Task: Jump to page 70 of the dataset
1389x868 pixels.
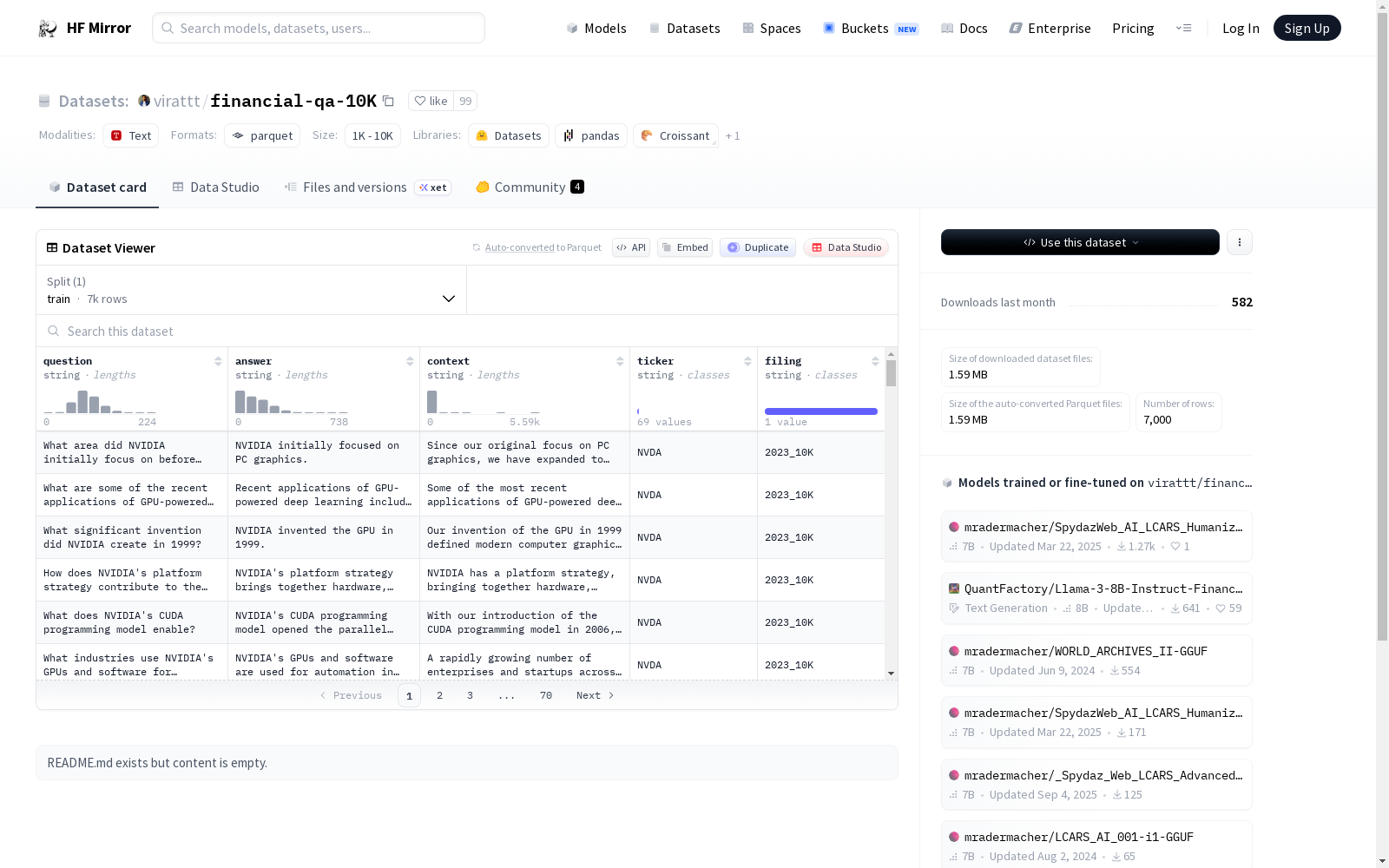Action: click(546, 695)
